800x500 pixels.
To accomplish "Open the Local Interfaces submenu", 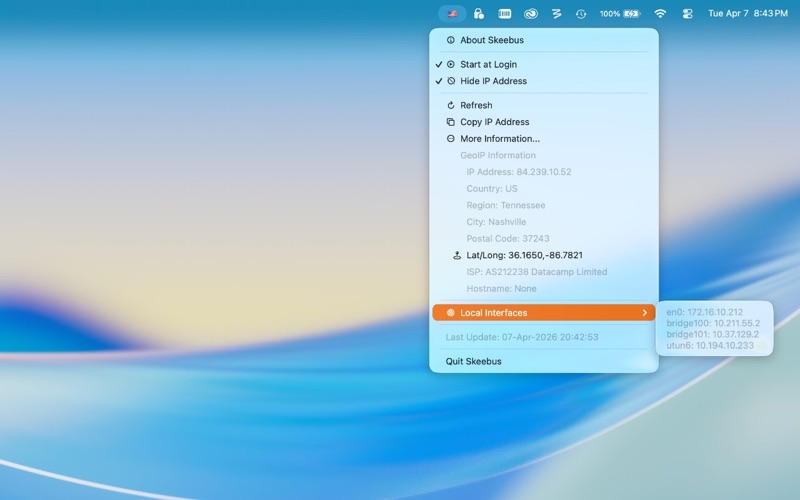I will click(x=544, y=313).
